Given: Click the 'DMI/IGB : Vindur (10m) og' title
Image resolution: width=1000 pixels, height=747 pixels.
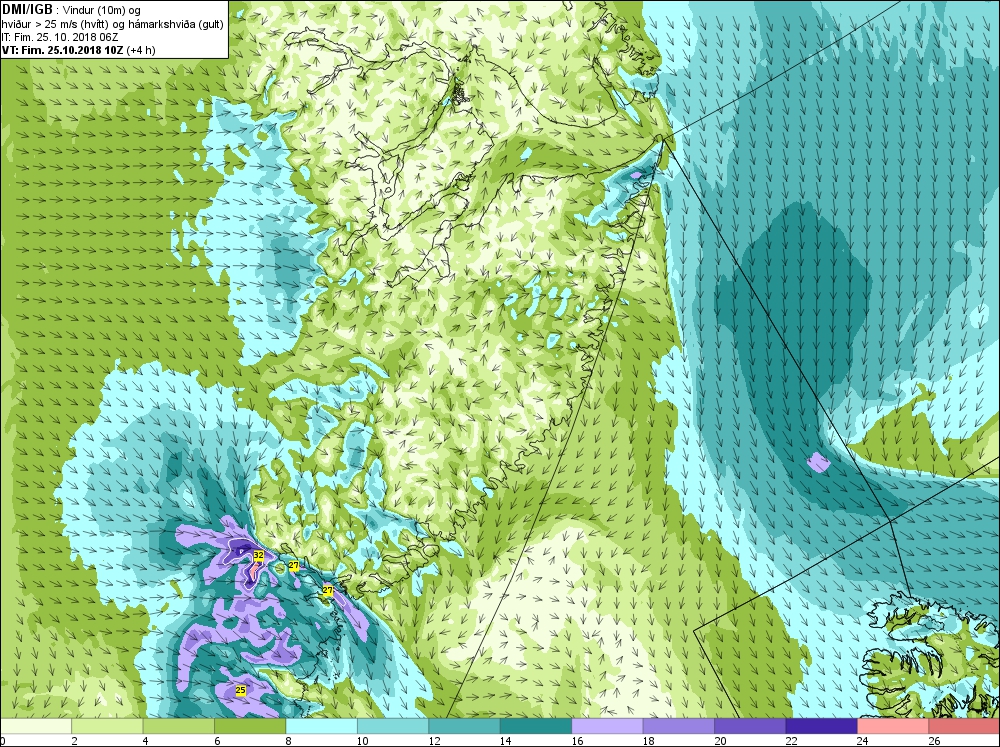Looking at the screenshot, I should [71, 10].
